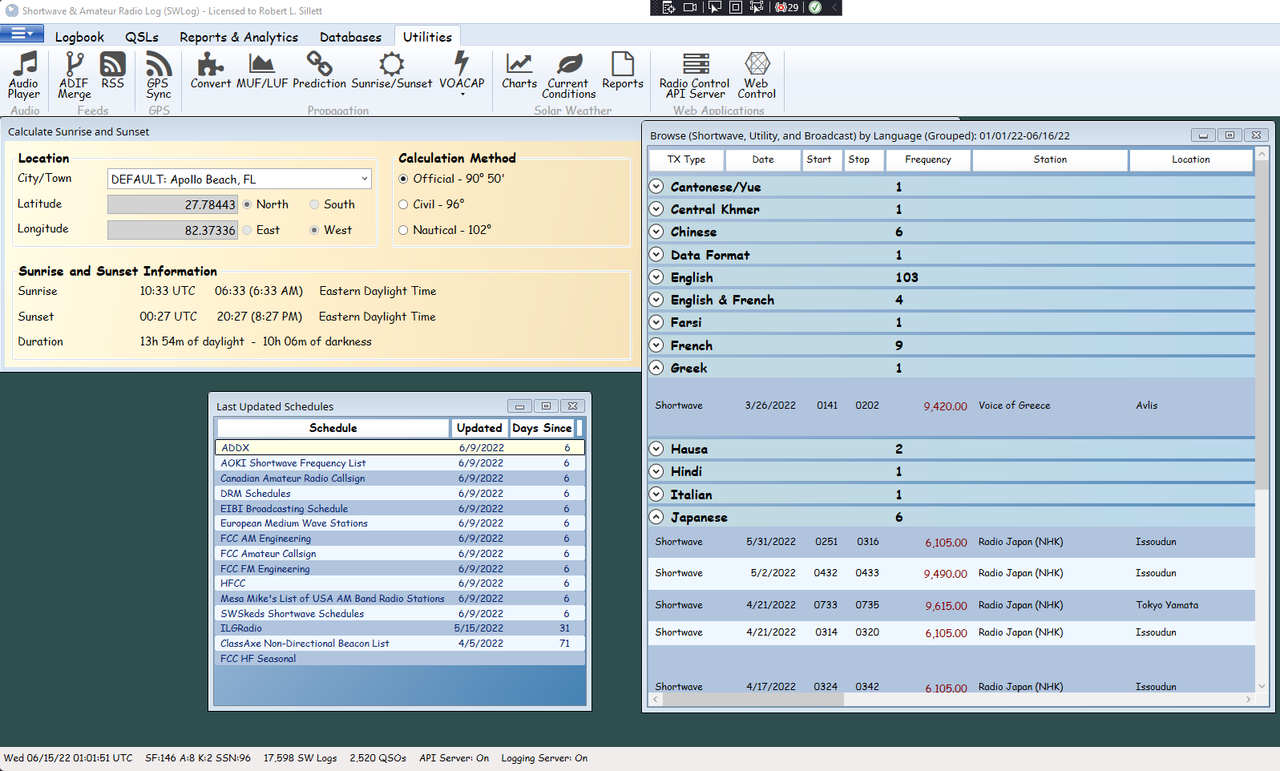Select the South latitude option

pos(332,204)
